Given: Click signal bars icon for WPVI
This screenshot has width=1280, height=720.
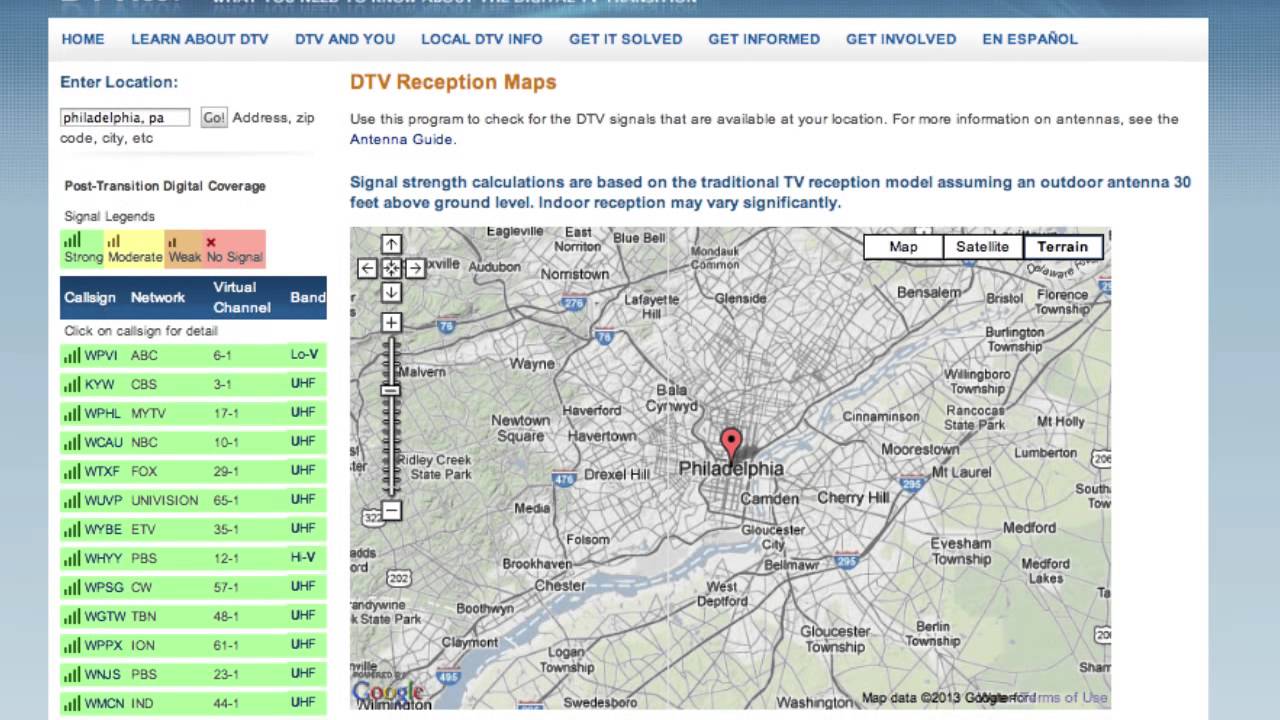Looking at the screenshot, I should (x=71, y=355).
